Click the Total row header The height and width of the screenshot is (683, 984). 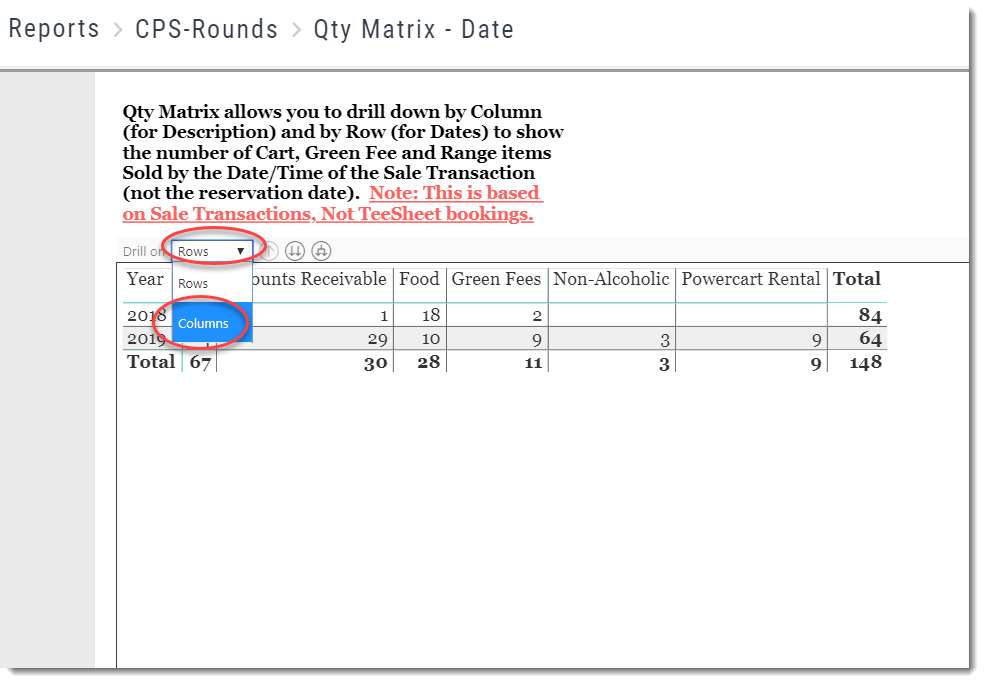click(x=149, y=361)
